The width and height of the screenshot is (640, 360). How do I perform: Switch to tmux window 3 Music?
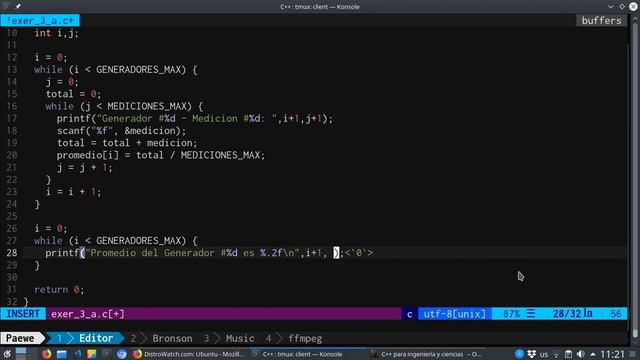tap(229, 338)
